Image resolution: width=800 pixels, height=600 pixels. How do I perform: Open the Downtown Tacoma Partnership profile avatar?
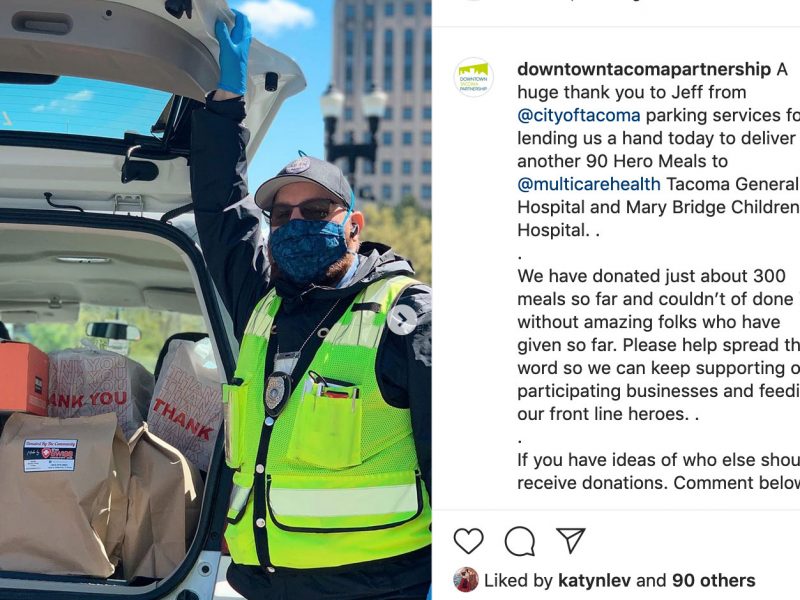pyautogui.click(x=473, y=77)
